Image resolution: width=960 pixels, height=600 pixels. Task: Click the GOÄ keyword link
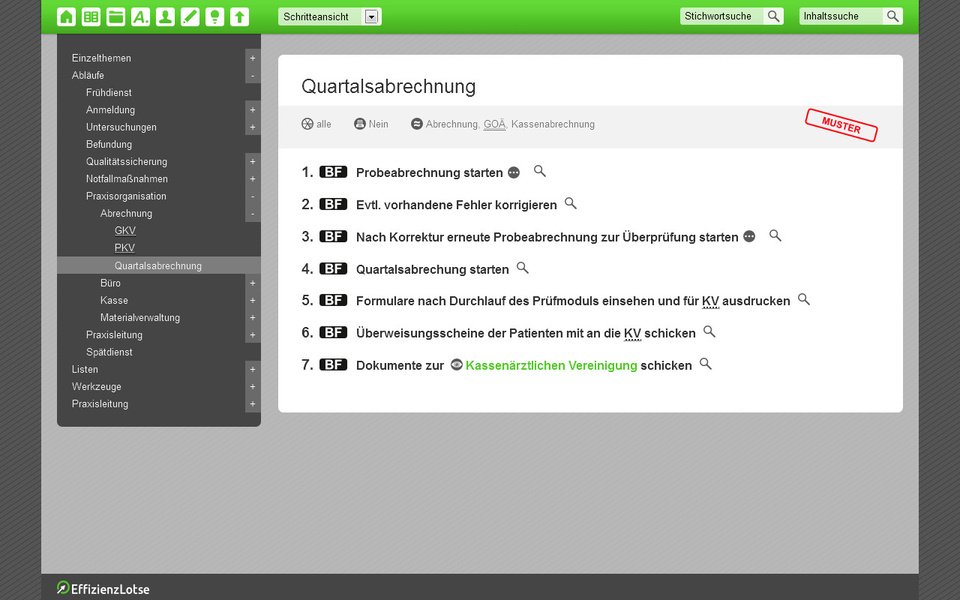[495, 124]
